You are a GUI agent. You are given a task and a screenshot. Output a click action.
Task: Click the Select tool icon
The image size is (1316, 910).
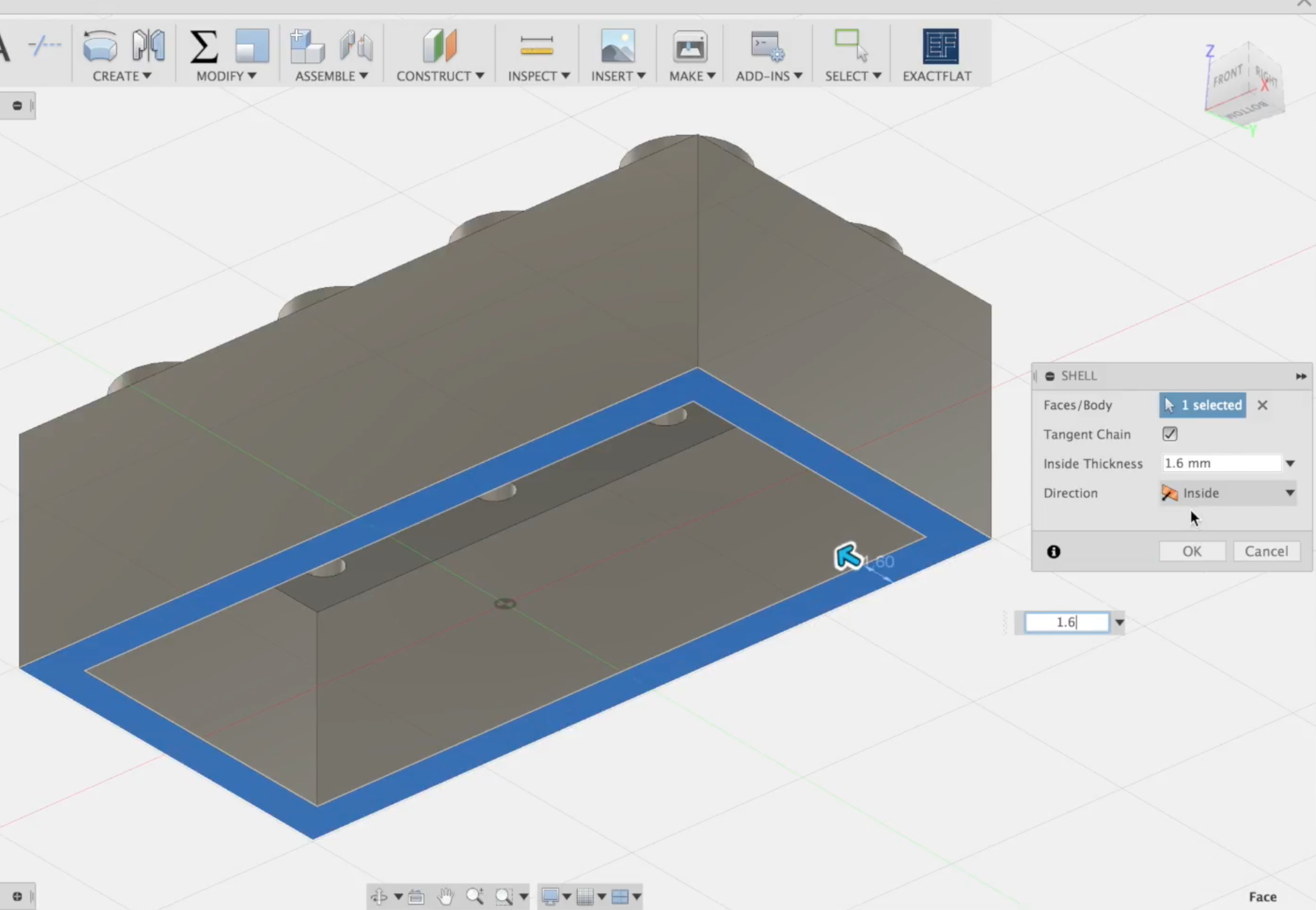coord(851,46)
